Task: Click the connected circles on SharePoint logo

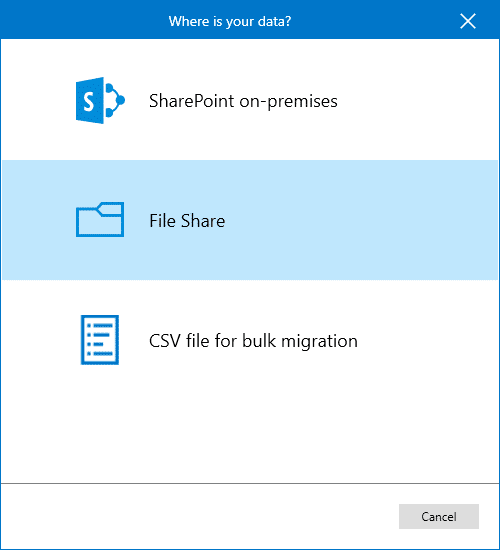Action: (x=115, y=100)
